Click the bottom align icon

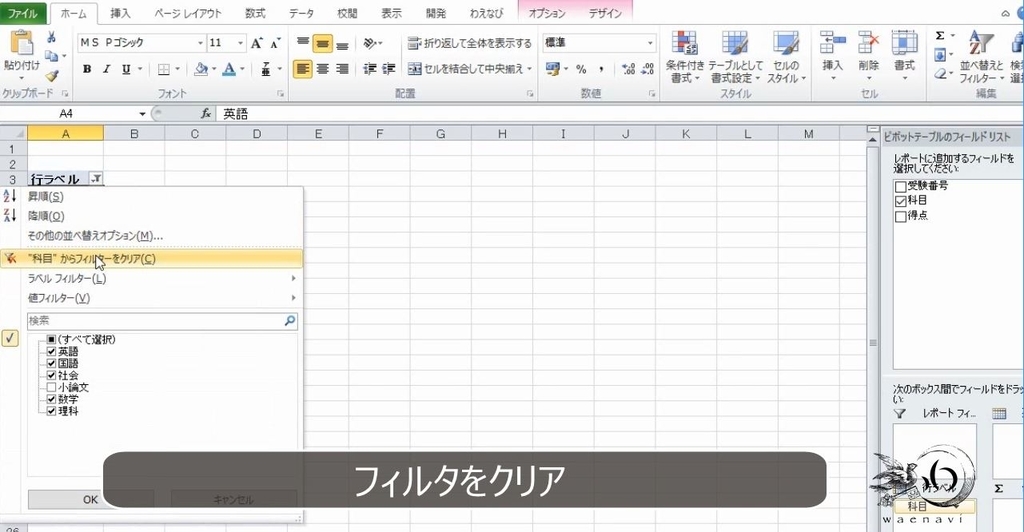pos(342,44)
